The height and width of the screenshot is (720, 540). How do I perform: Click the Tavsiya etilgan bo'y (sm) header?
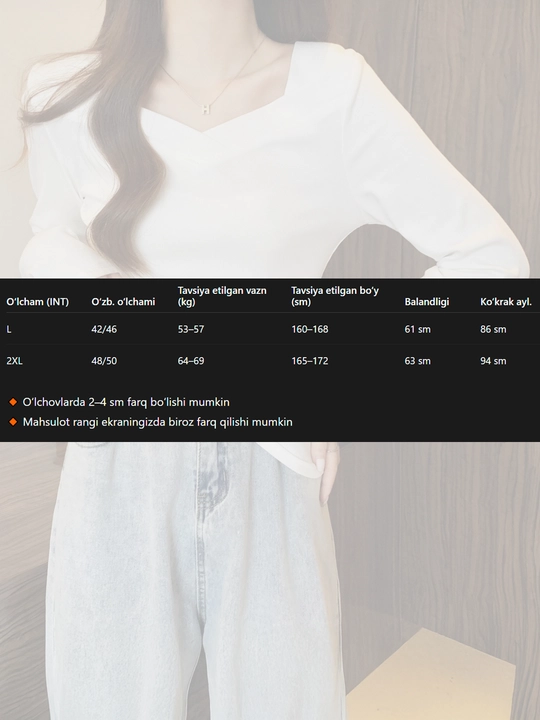335,296
